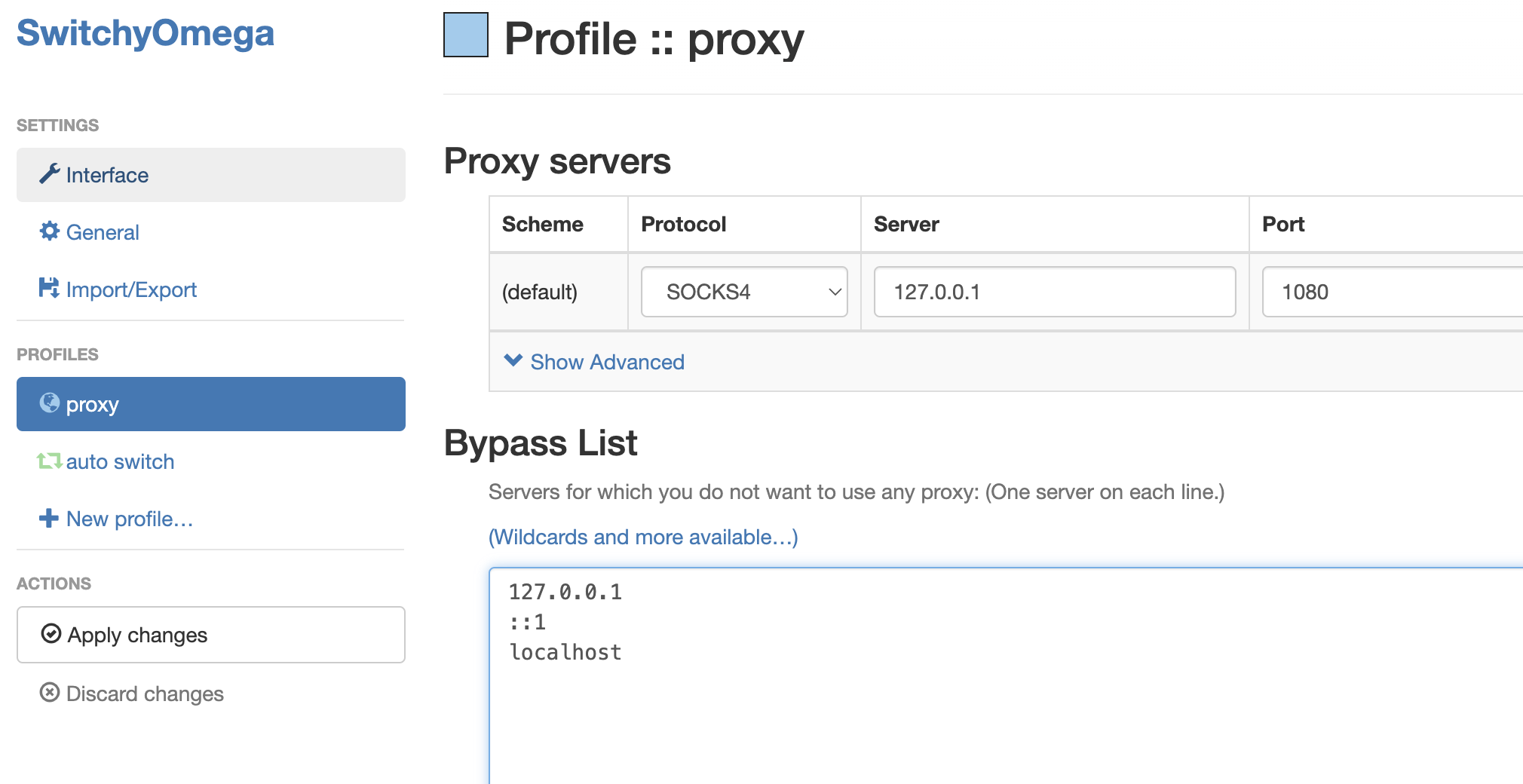
Task: Open Wildcards and more available link
Action: (x=643, y=537)
